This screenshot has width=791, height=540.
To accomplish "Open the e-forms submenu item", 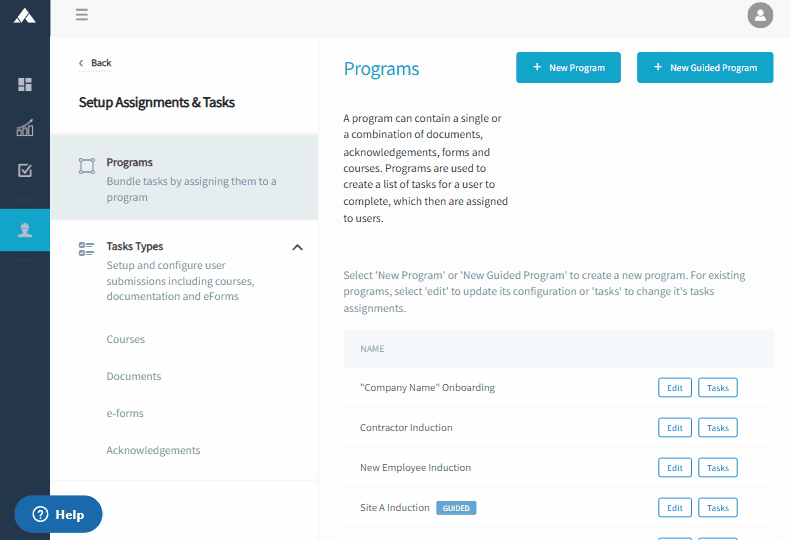I will 125,413.
